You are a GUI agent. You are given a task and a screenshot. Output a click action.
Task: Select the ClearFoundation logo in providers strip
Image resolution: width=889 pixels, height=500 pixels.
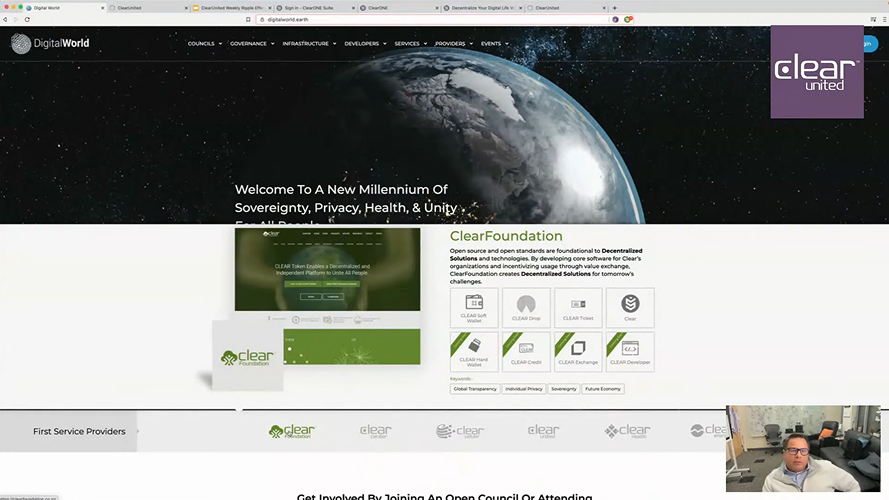pos(291,431)
